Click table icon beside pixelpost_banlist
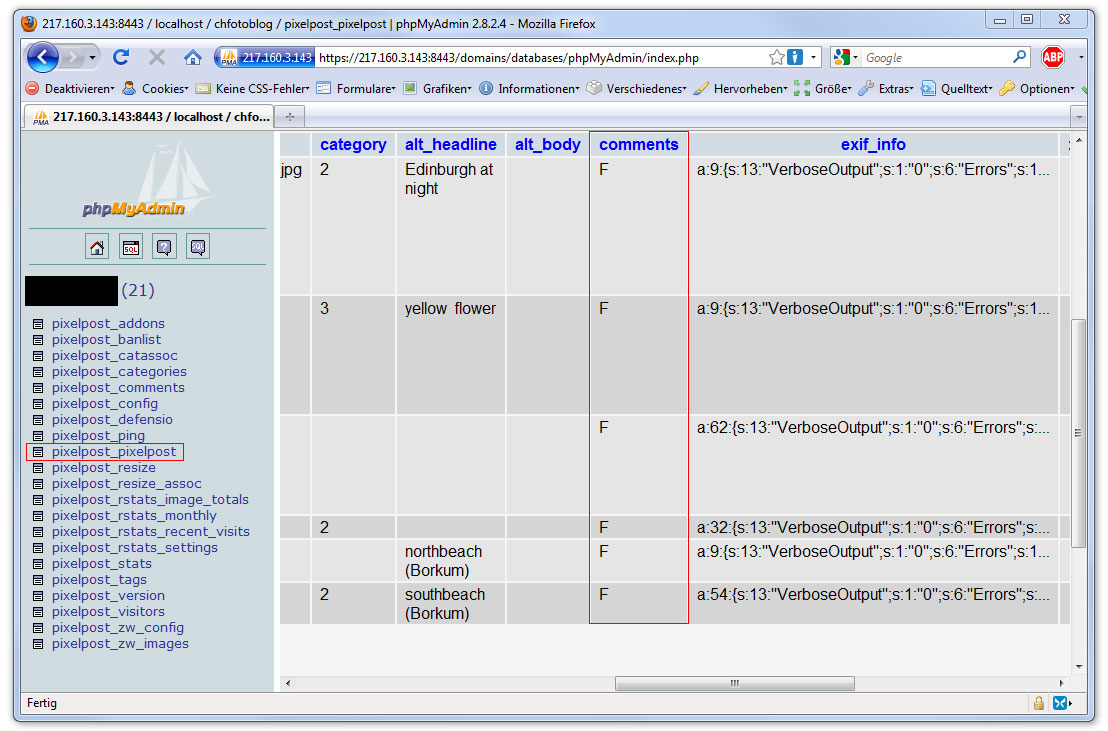This screenshot has width=1108, height=731. pos(38,340)
